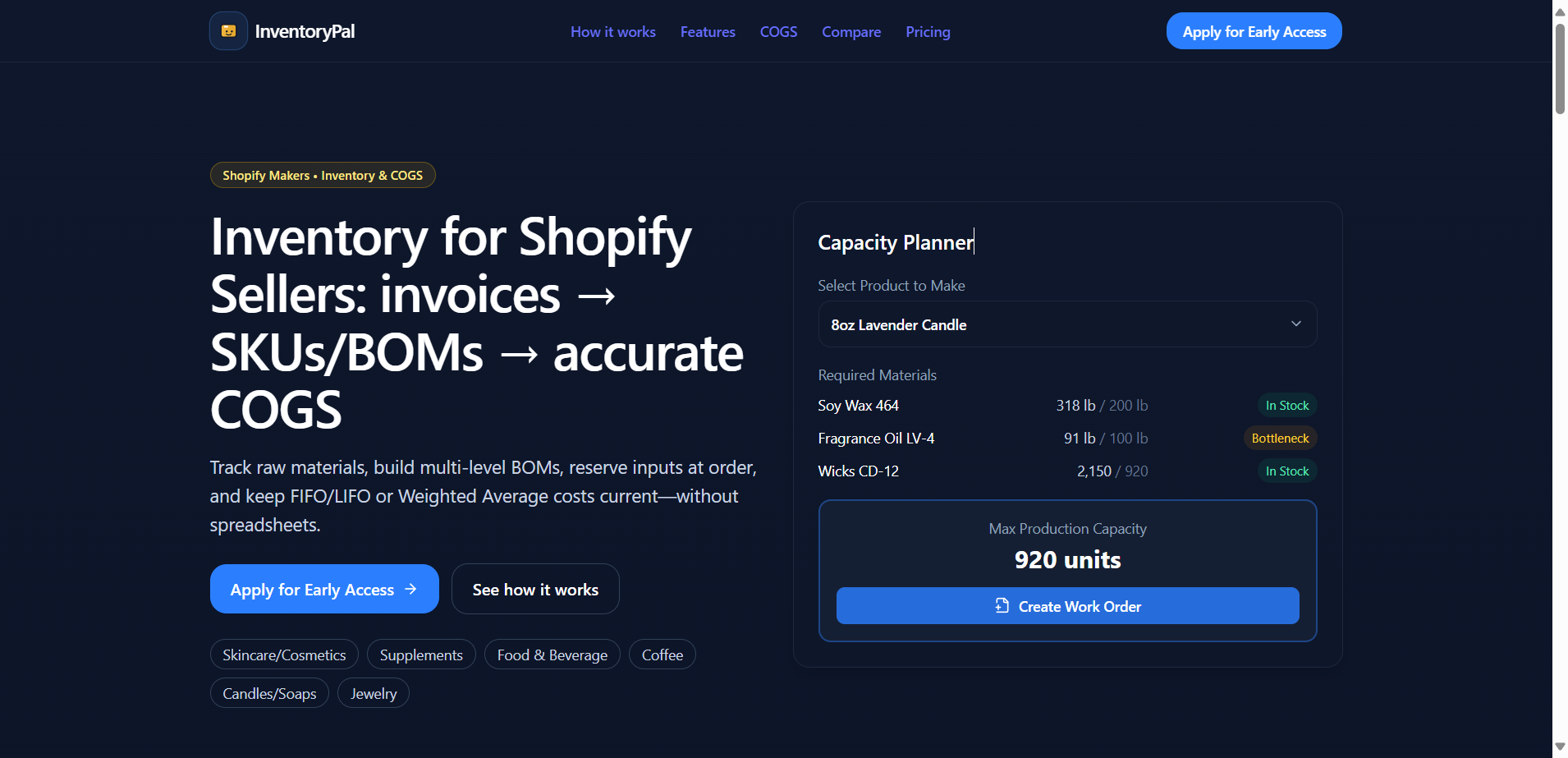
Task: Go to the COGS section
Action: pyautogui.click(x=777, y=31)
